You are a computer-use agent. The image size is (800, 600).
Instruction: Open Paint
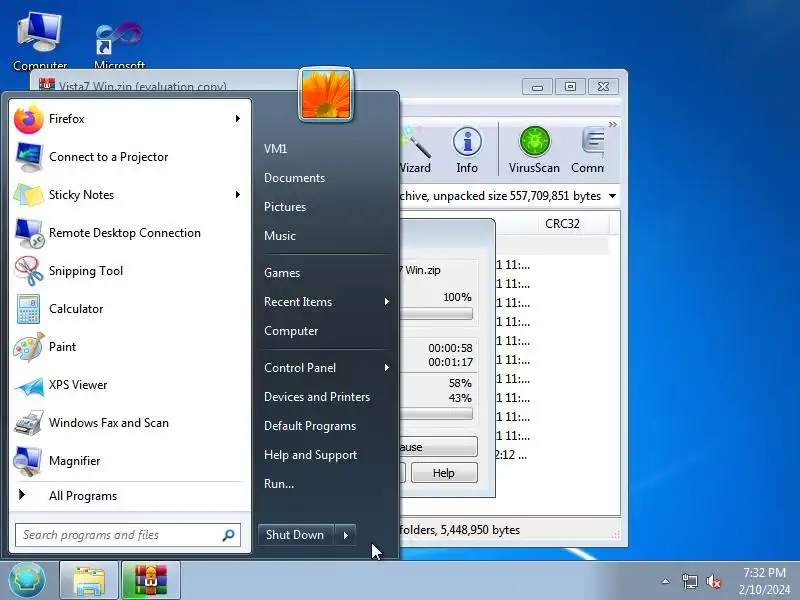(129, 347)
